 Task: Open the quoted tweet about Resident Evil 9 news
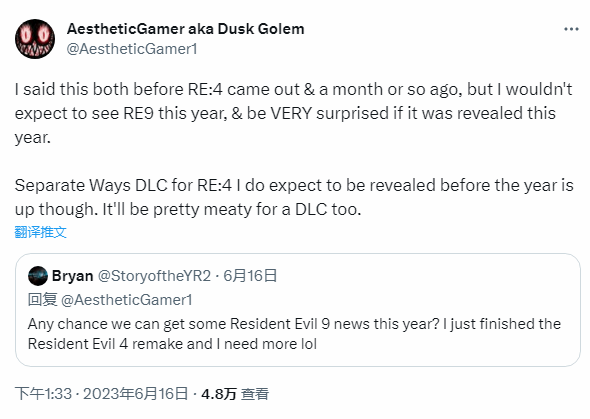click(x=298, y=310)
